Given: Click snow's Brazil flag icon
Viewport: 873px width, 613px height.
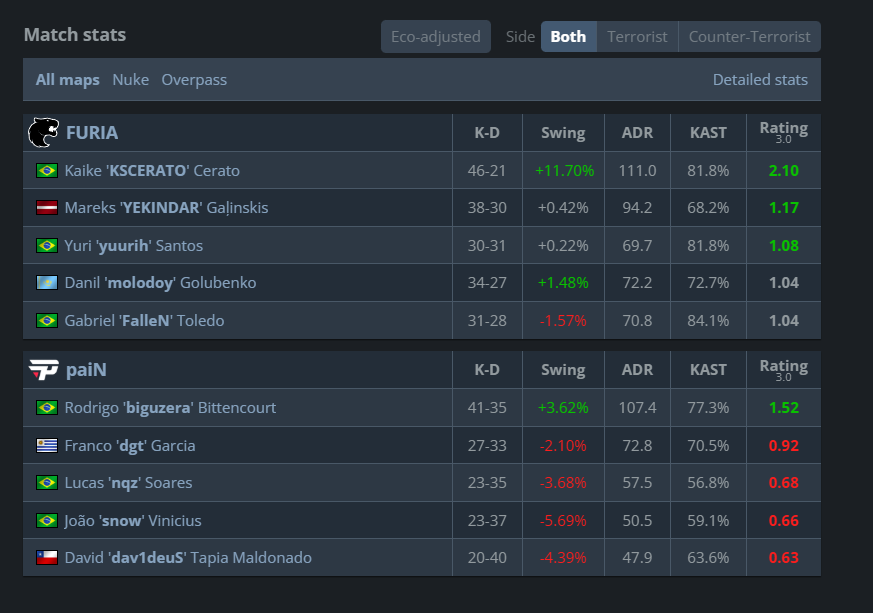Looking at the screenshot, I should (x=47, y=521).
